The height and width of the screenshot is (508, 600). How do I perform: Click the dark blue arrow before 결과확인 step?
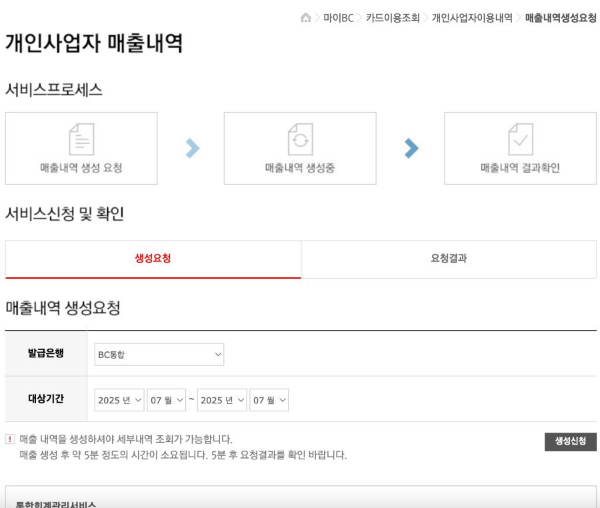click(411, 148)
